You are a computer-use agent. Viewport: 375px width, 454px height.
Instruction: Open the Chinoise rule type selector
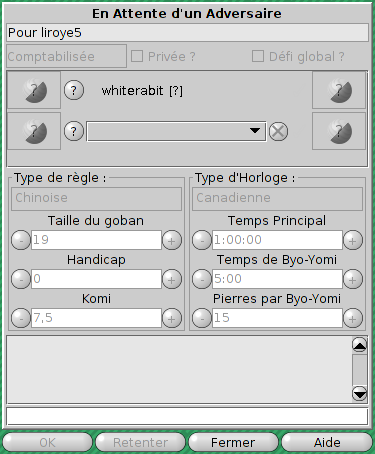click(97, 199)
